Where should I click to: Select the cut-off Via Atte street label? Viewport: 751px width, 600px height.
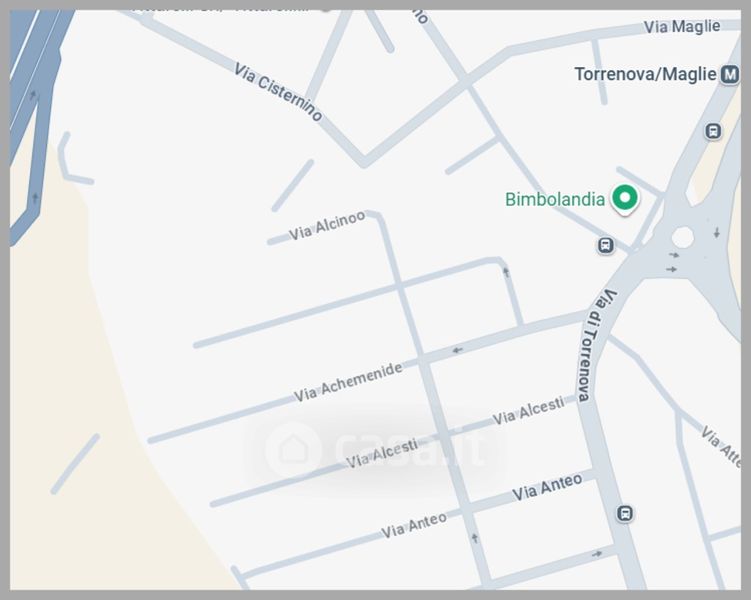point(721,446)
